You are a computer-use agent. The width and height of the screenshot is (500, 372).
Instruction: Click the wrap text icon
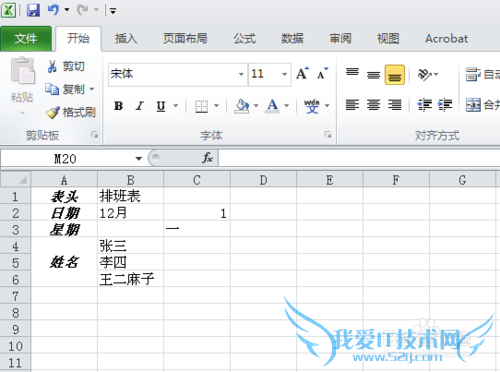[x=473, y=74]
